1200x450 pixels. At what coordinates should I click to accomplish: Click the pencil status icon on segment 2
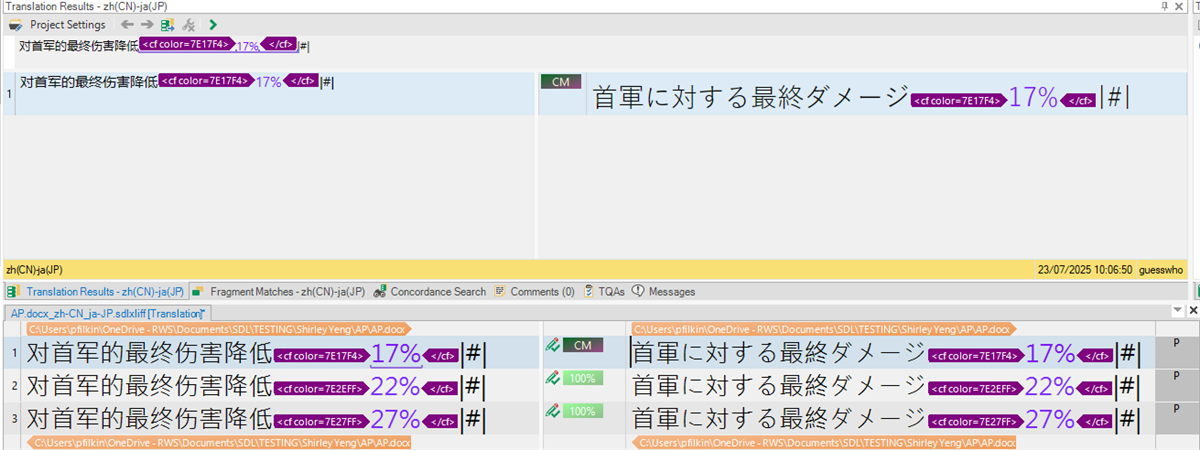pos(551,378)
